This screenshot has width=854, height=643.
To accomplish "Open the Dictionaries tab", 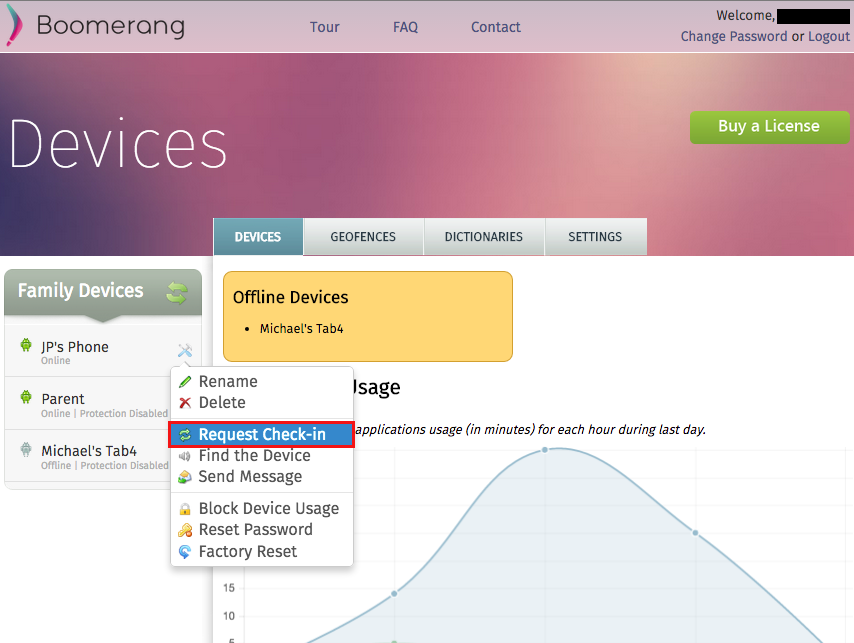I will [484, 237].
